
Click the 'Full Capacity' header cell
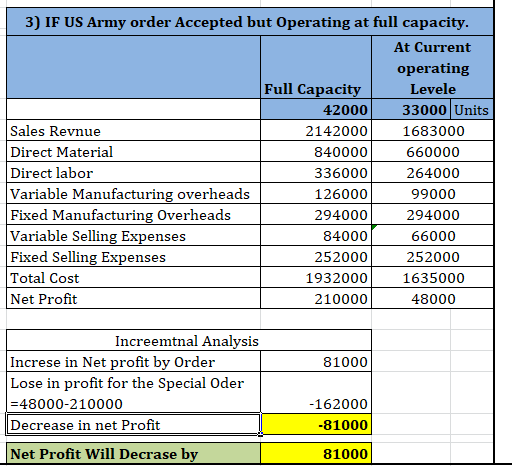pos(316,67)
